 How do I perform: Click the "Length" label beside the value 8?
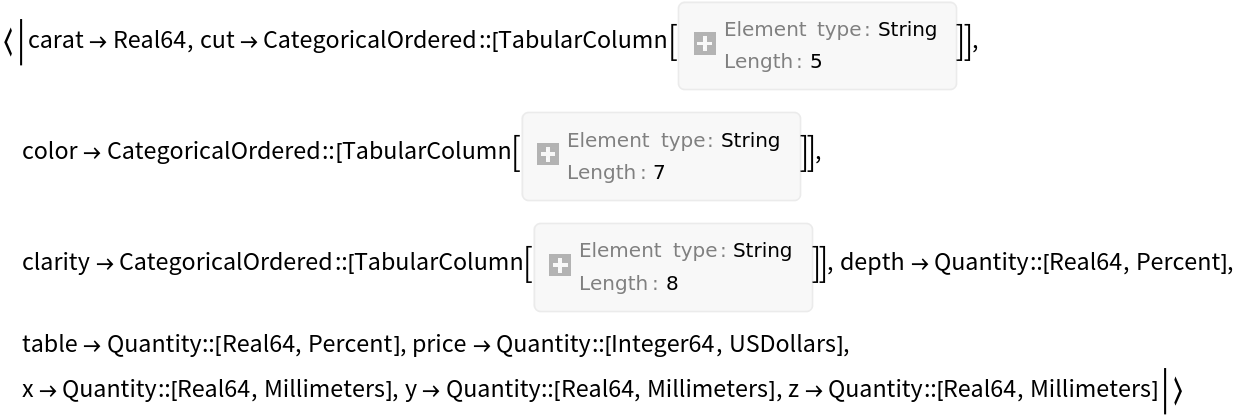614,283
